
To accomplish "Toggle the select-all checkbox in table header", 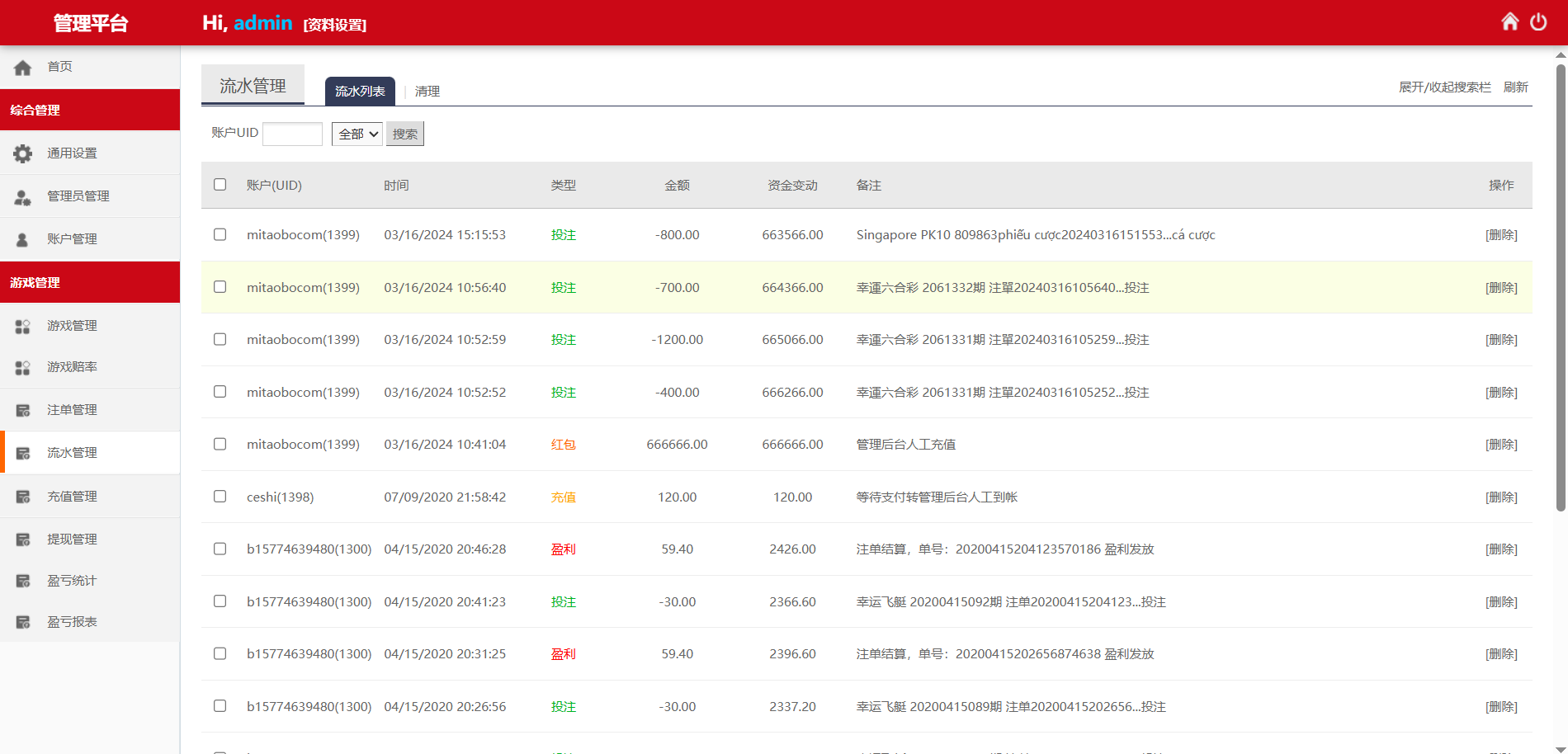I will pos(220,184).
